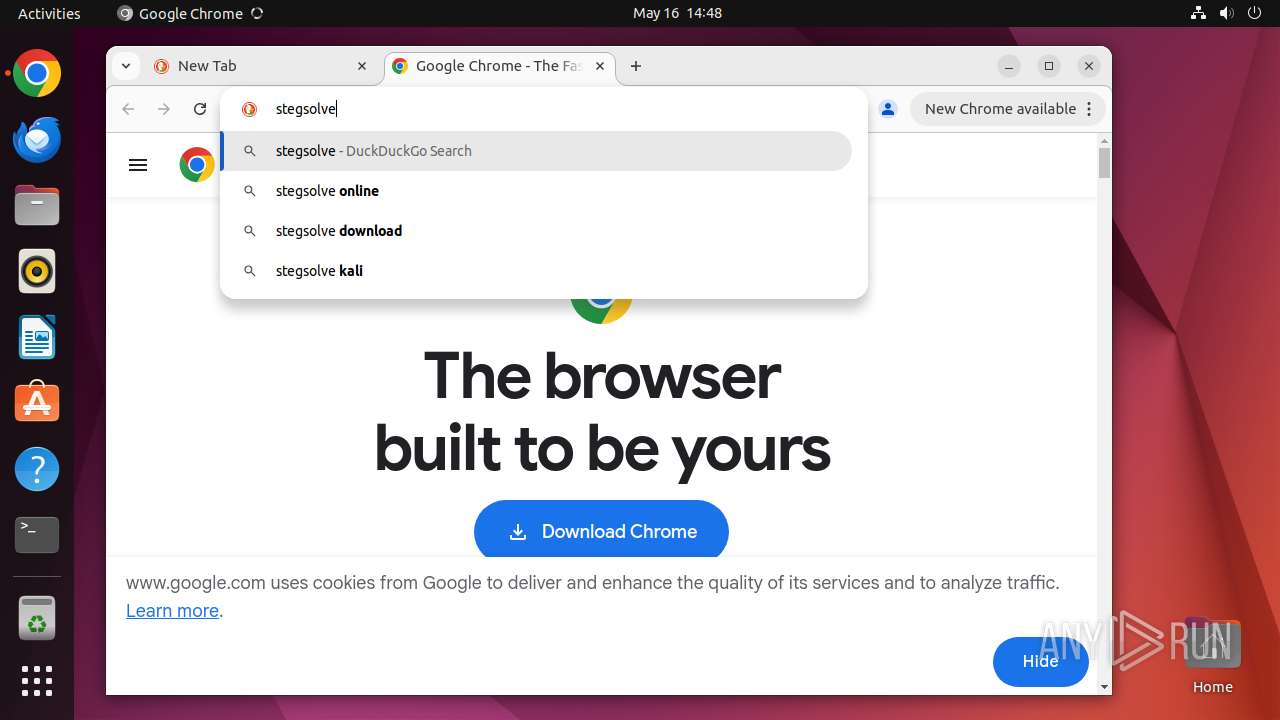Open Google Chrome app menu in top bar
Screen dimensions: 1280x720
(x=190, y=13)
